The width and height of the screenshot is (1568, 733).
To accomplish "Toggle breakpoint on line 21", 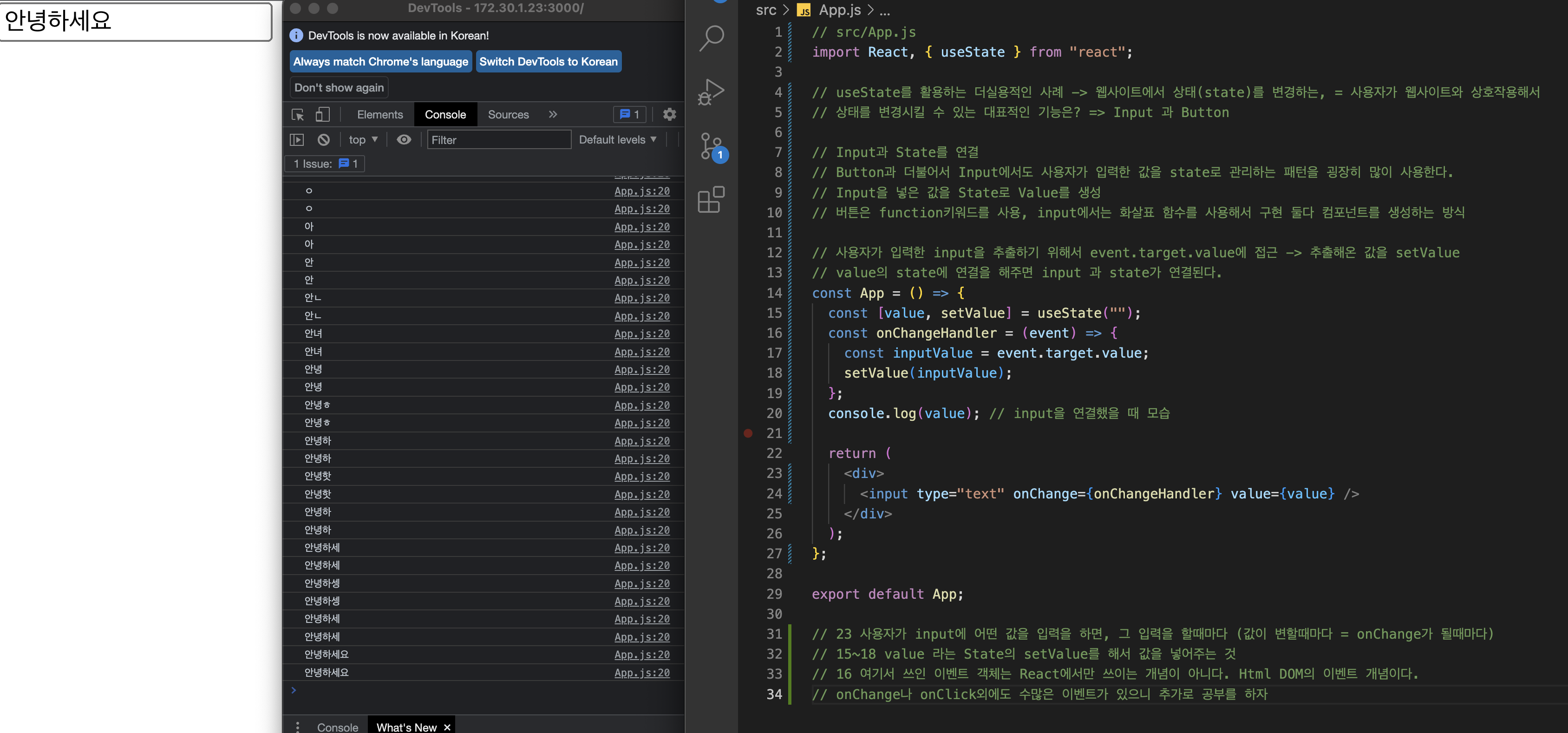I will (748, 433).
